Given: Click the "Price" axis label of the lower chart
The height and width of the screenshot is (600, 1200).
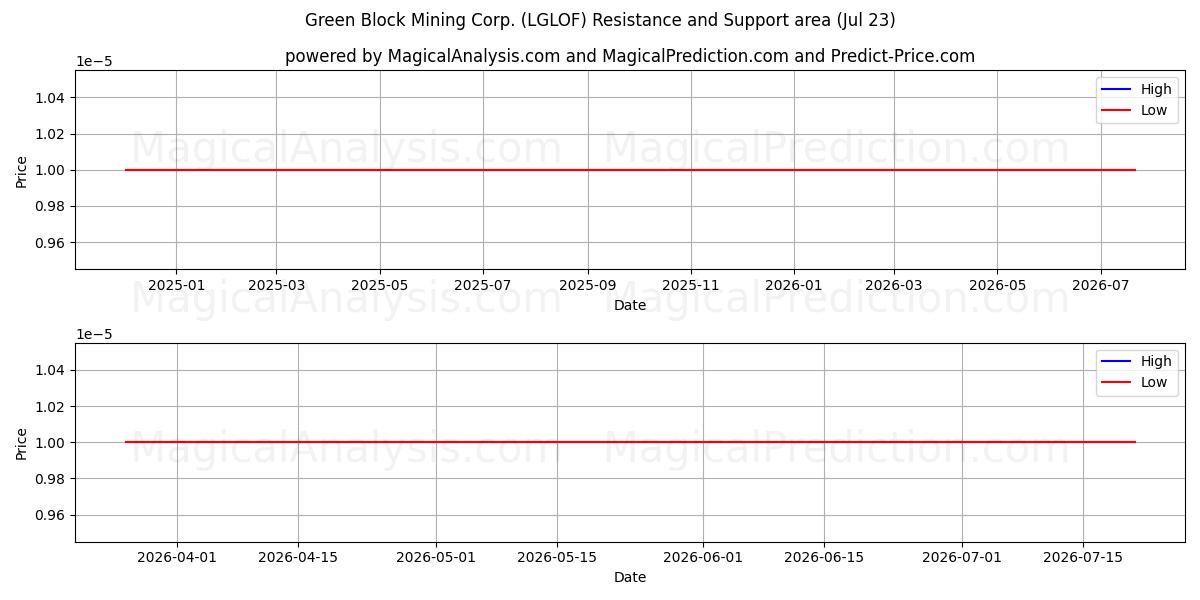Looking at the screenshot, I should pyautogui.click(x=22, y=443).
